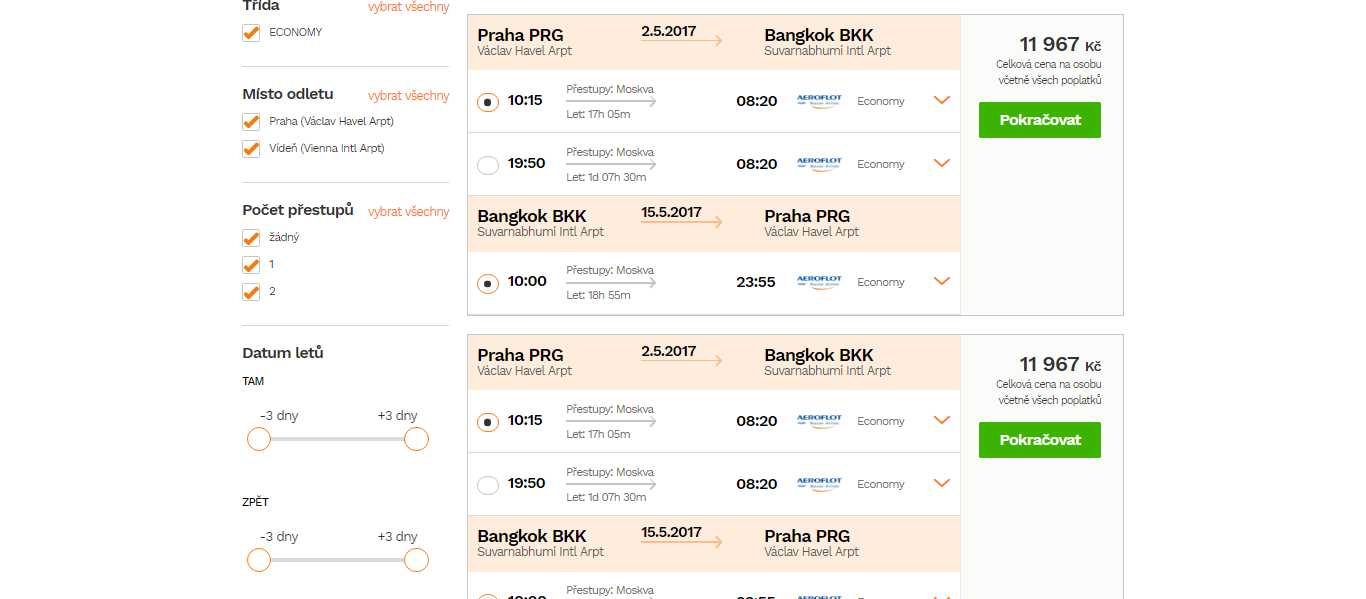
Task: Click 'vybrat všechny' next to Počet přestupů
Action: 408,212
